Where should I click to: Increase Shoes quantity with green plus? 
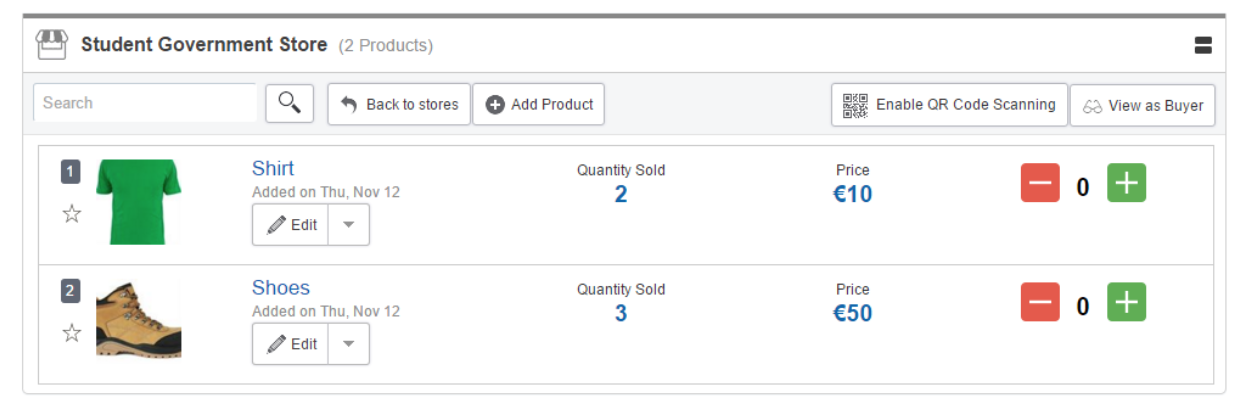tap(1127, 302)
